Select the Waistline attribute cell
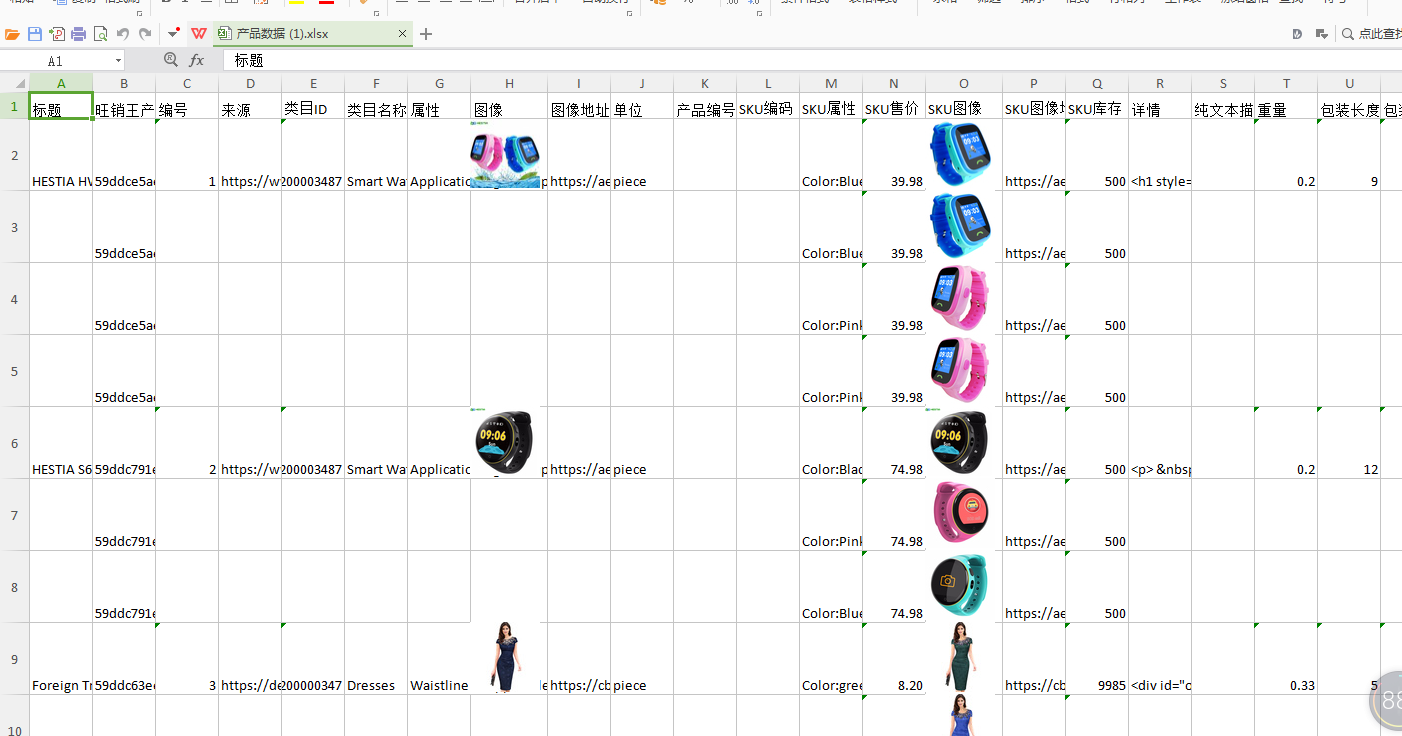 point(439,659)
